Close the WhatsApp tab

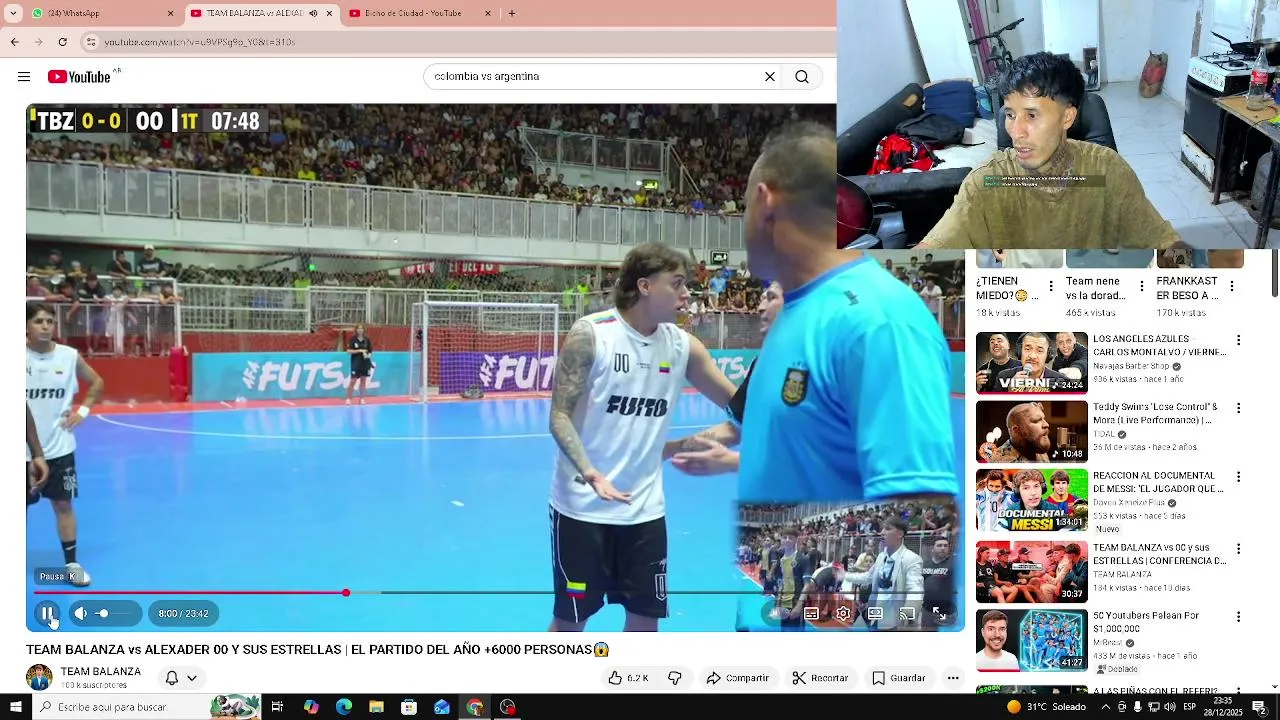pos(170,13)
